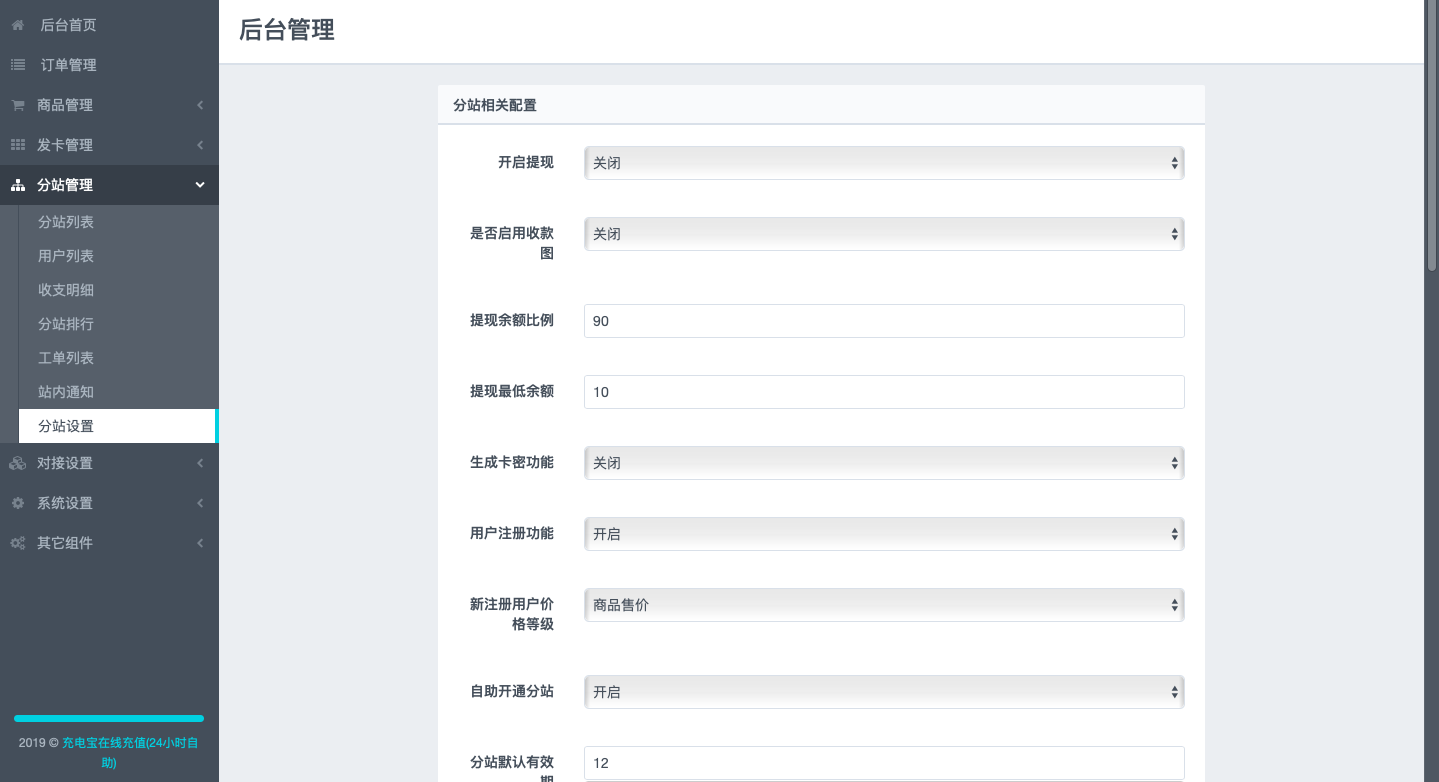This screenshot has height=782, width=1439.
Task: Open 分站列表 in the sidebar
Action: click(66, 222)
